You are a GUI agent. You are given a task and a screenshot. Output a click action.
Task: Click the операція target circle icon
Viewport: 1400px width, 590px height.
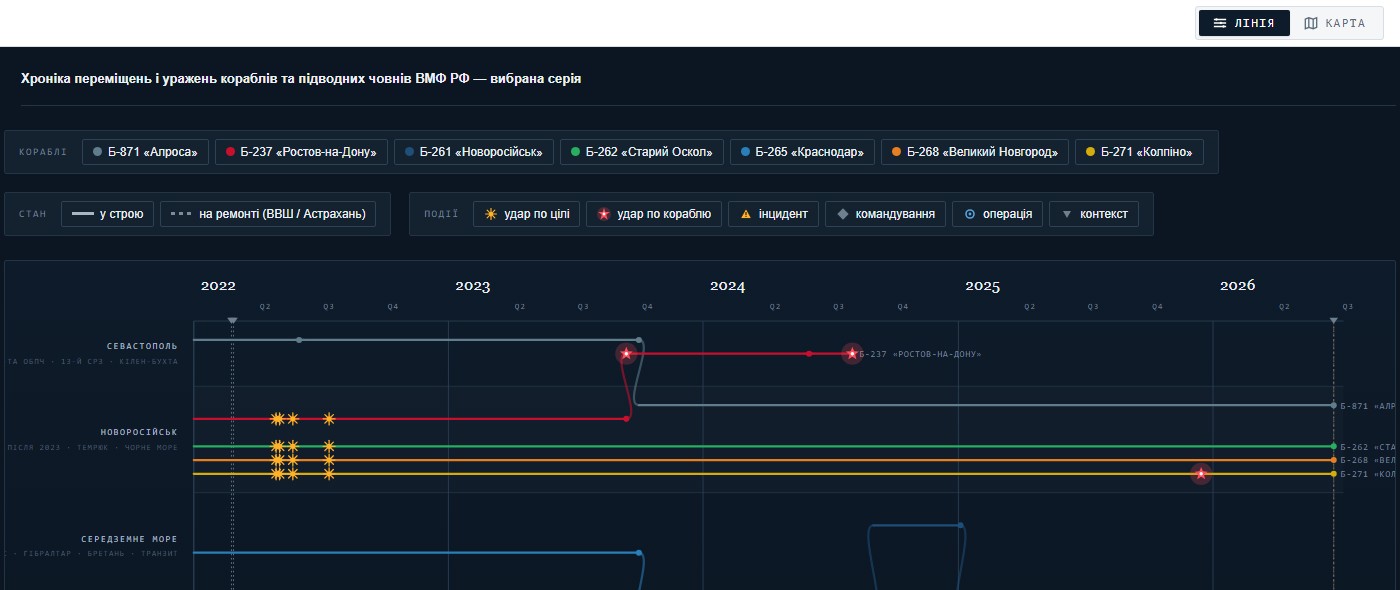[970, 214]
